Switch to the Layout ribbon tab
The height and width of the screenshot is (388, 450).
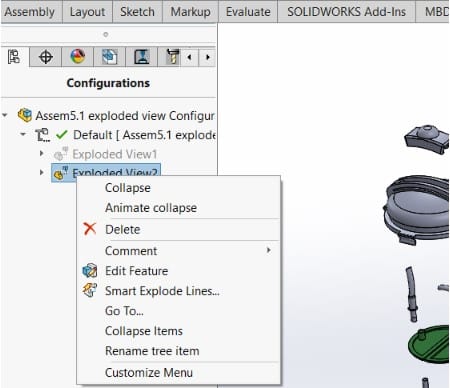pos(87,12)
